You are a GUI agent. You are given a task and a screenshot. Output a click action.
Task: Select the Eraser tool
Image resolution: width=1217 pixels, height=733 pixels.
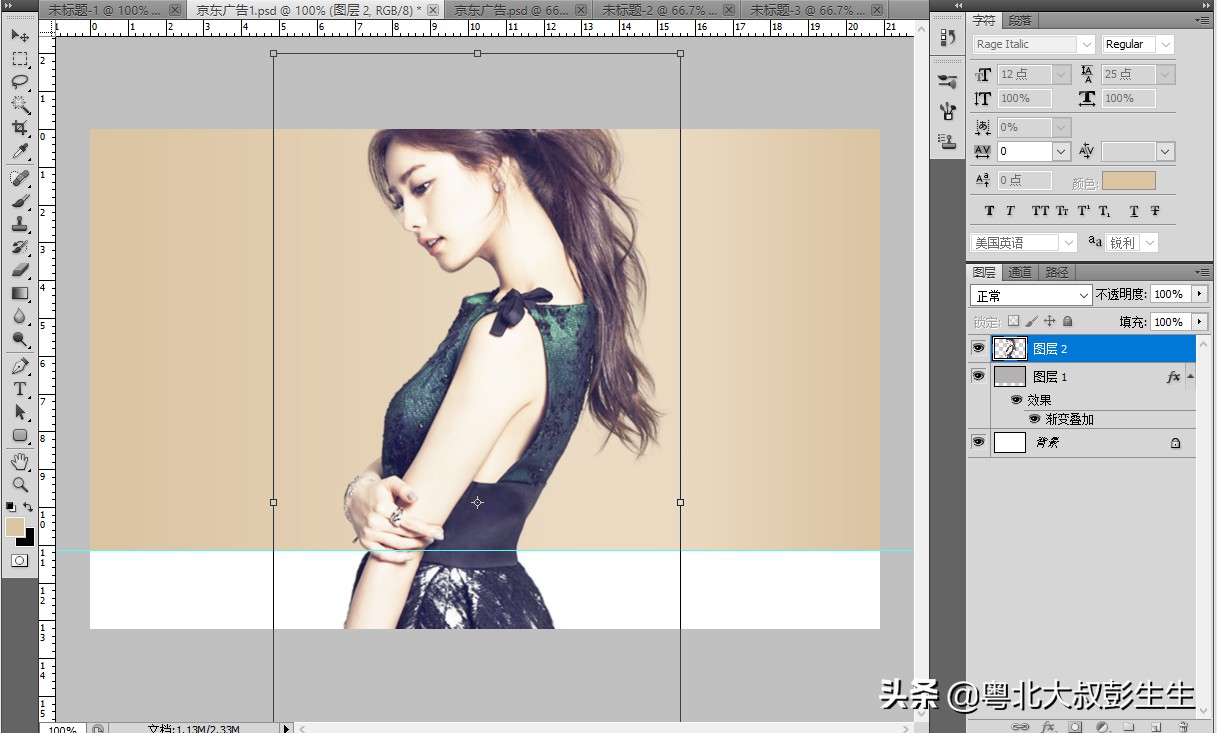point(20,270)
